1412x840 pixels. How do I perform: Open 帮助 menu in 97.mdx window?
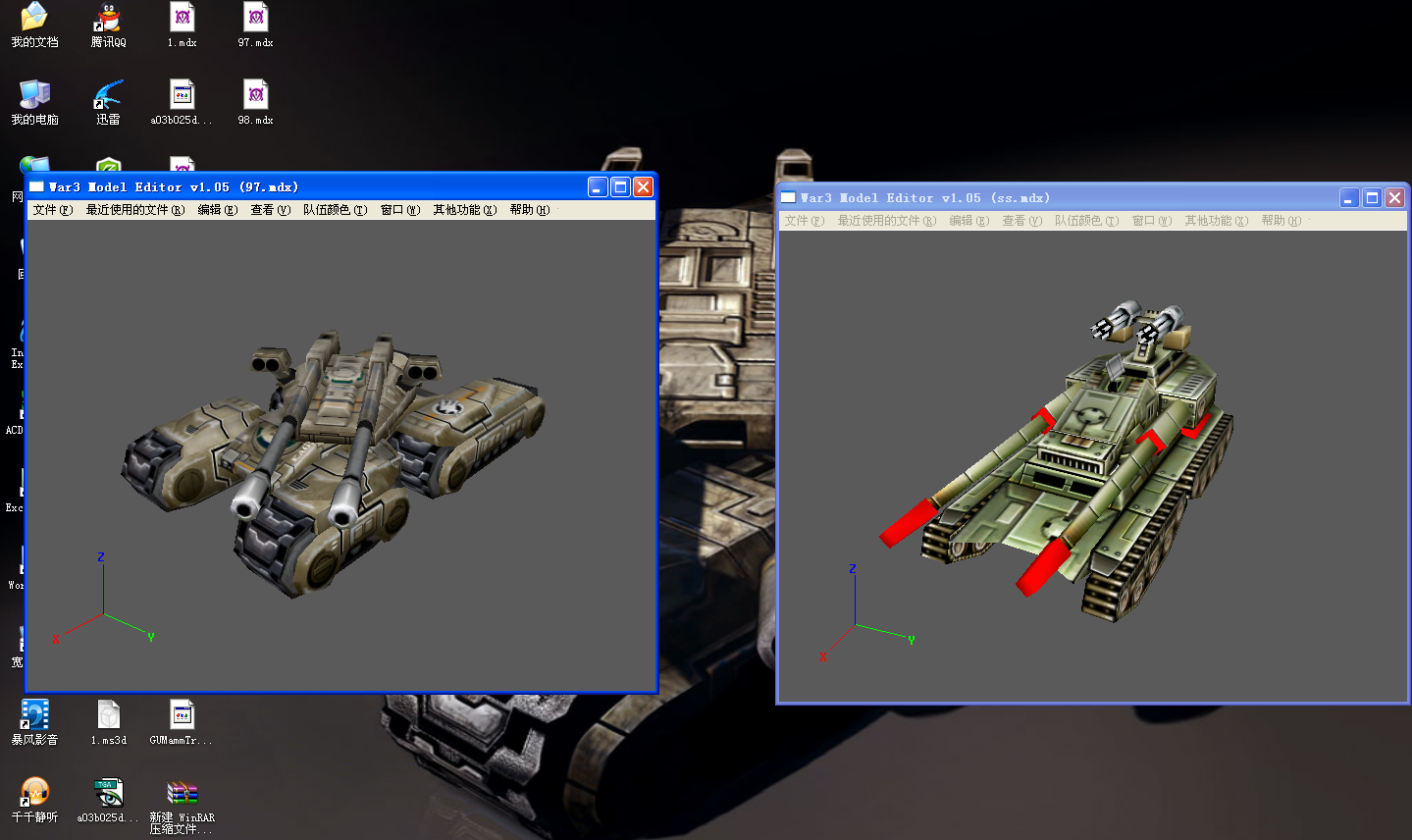pyautogui.click(x=530, y=210)
